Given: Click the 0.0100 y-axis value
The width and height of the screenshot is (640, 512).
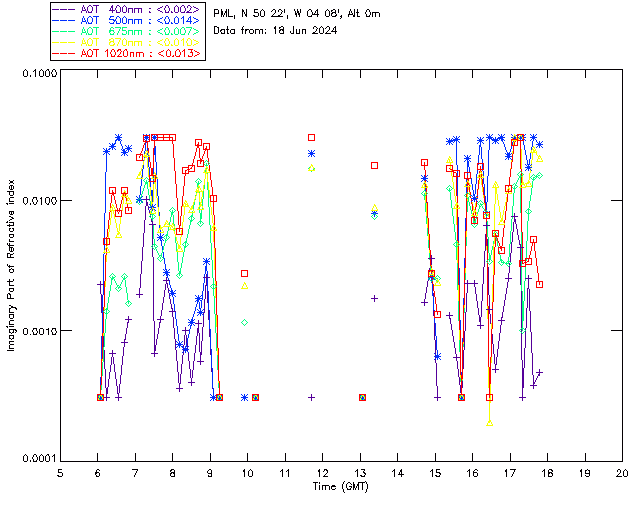Looking at the screenshot, I should click(x=39, y=201).
